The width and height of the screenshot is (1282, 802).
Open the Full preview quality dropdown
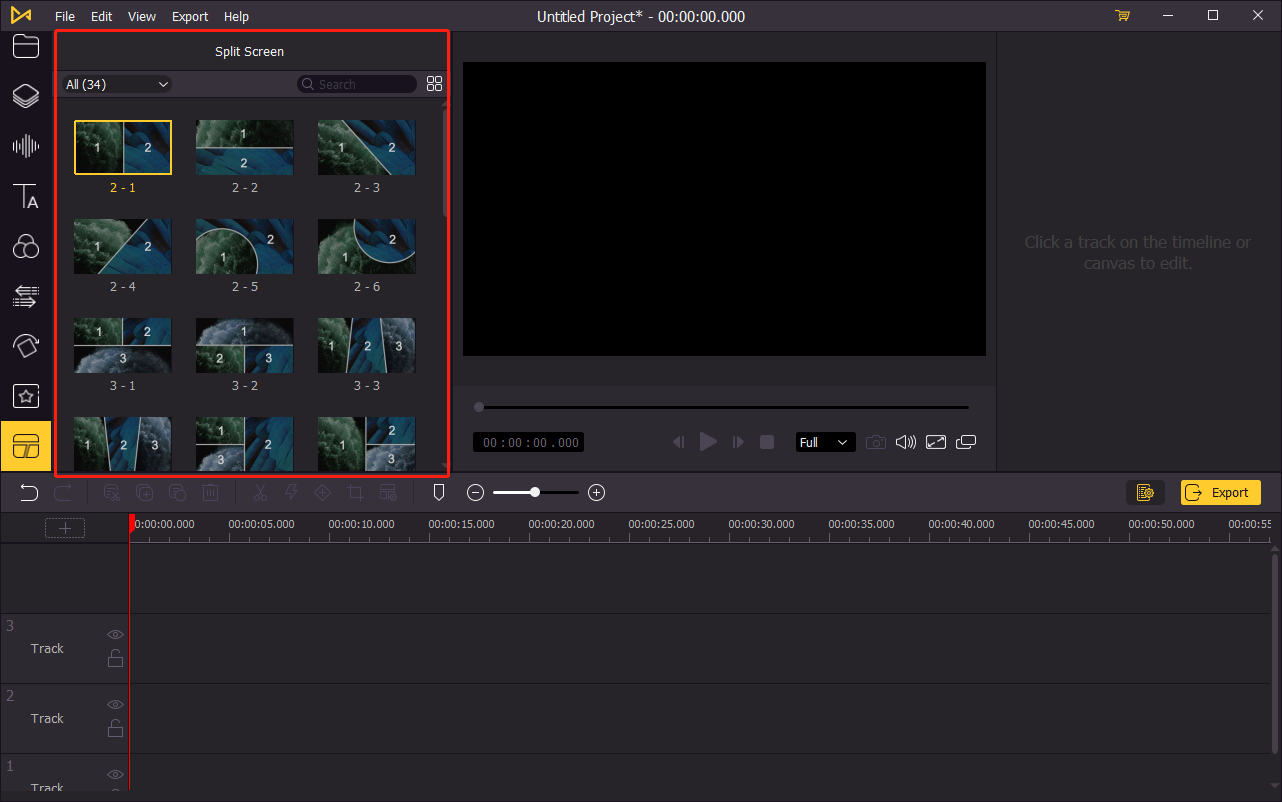[825, 442]
